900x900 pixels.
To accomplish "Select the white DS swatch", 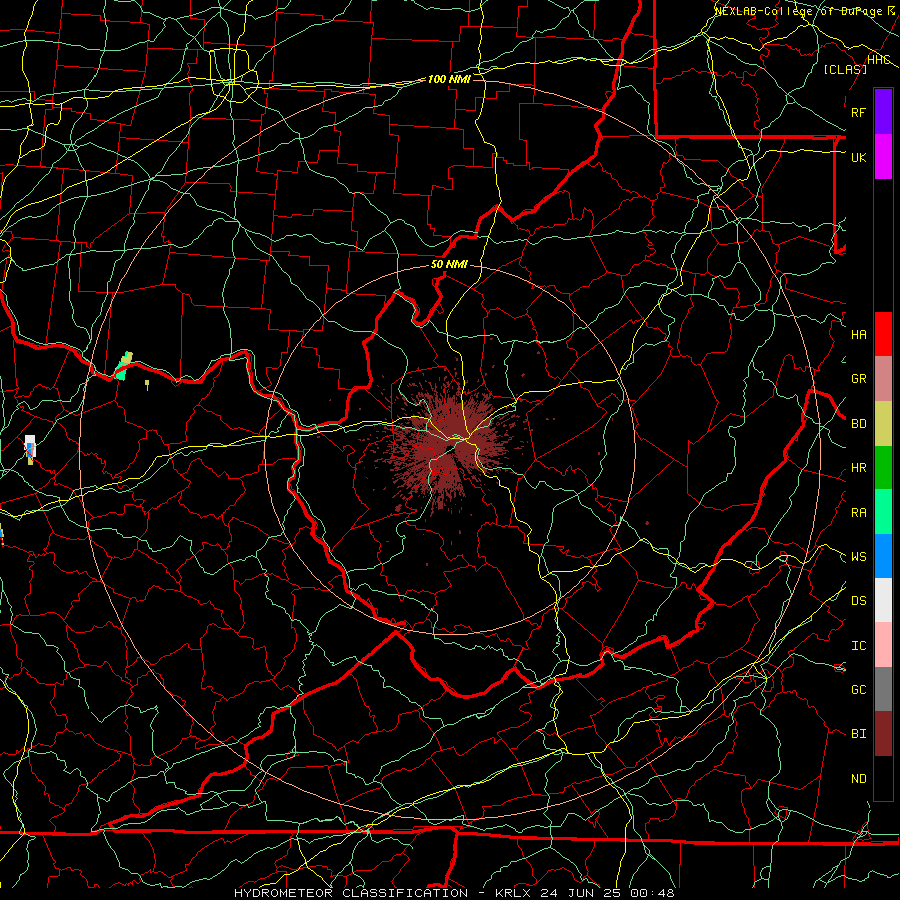I will [883, 600].
